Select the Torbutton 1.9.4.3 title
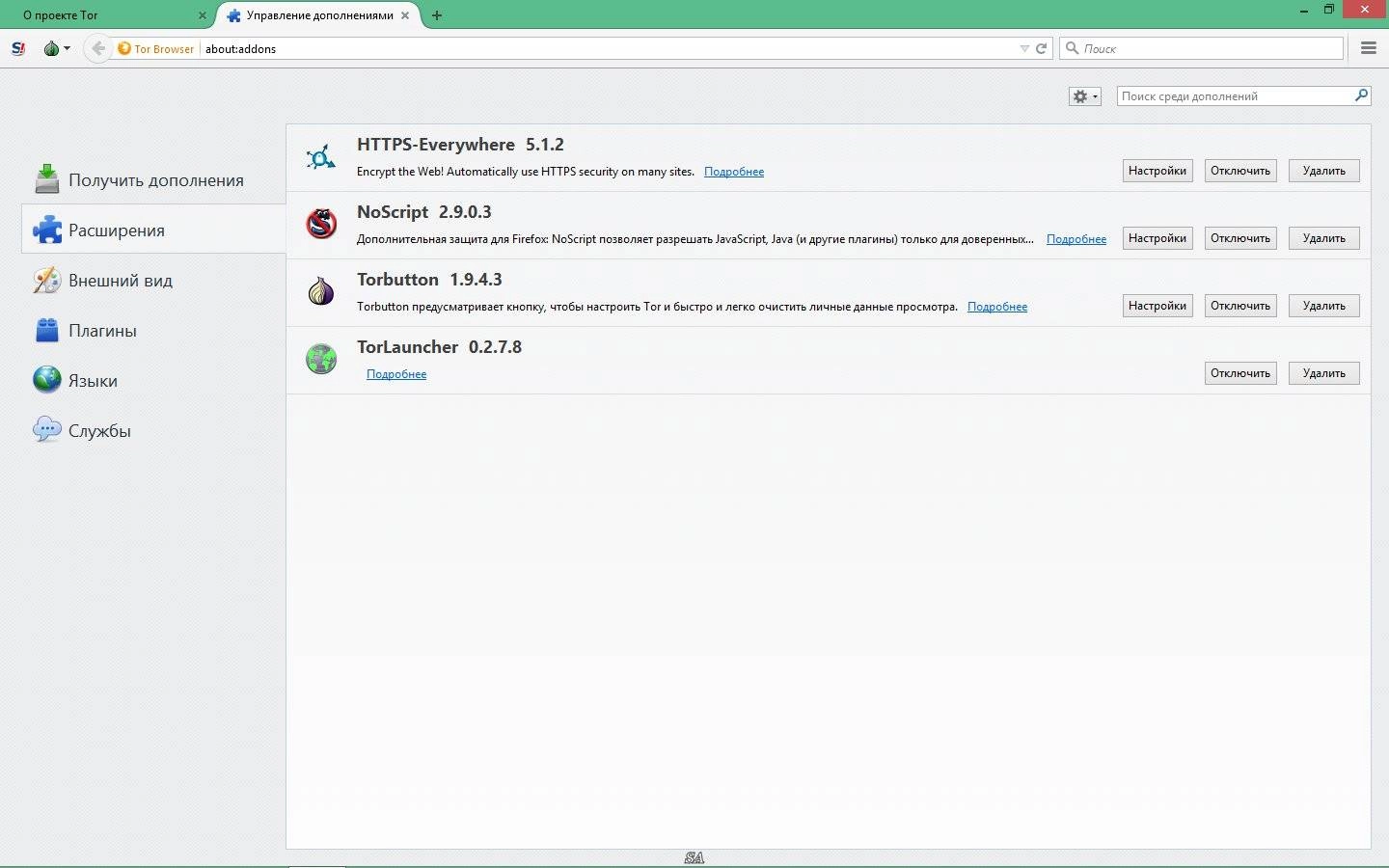1389x868 pixels. pos(429,280)
